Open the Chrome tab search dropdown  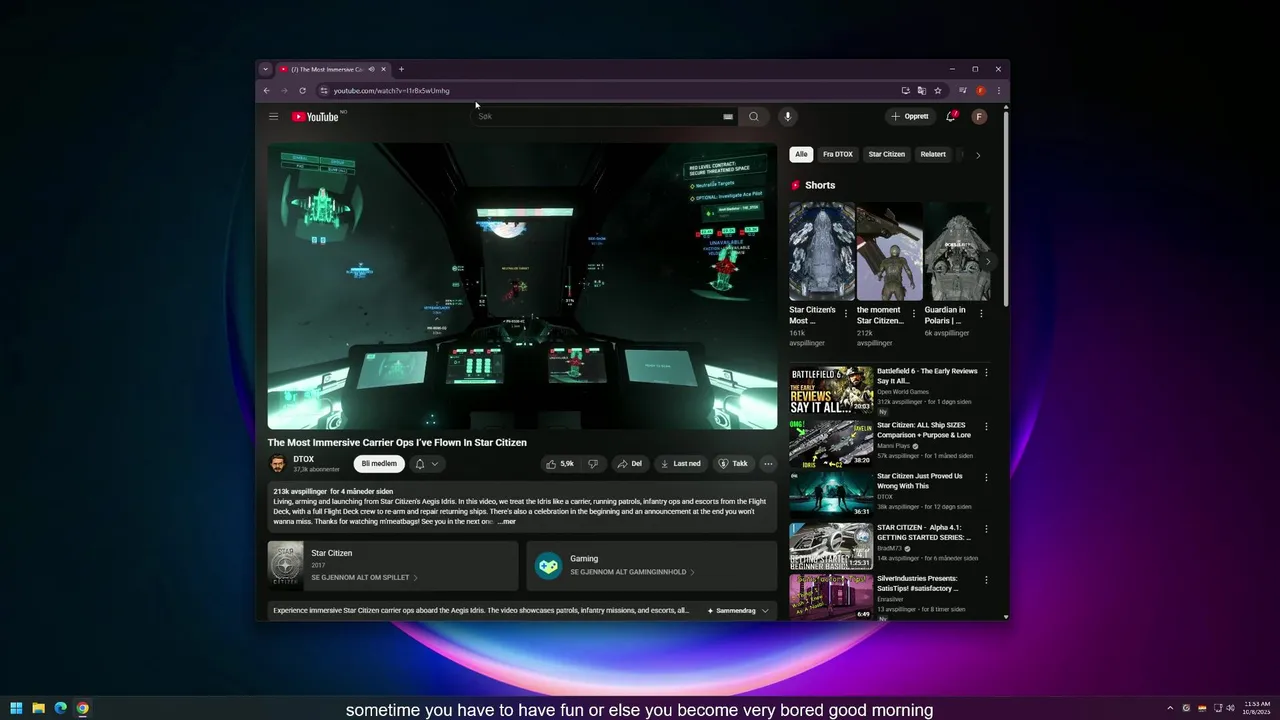265,70
